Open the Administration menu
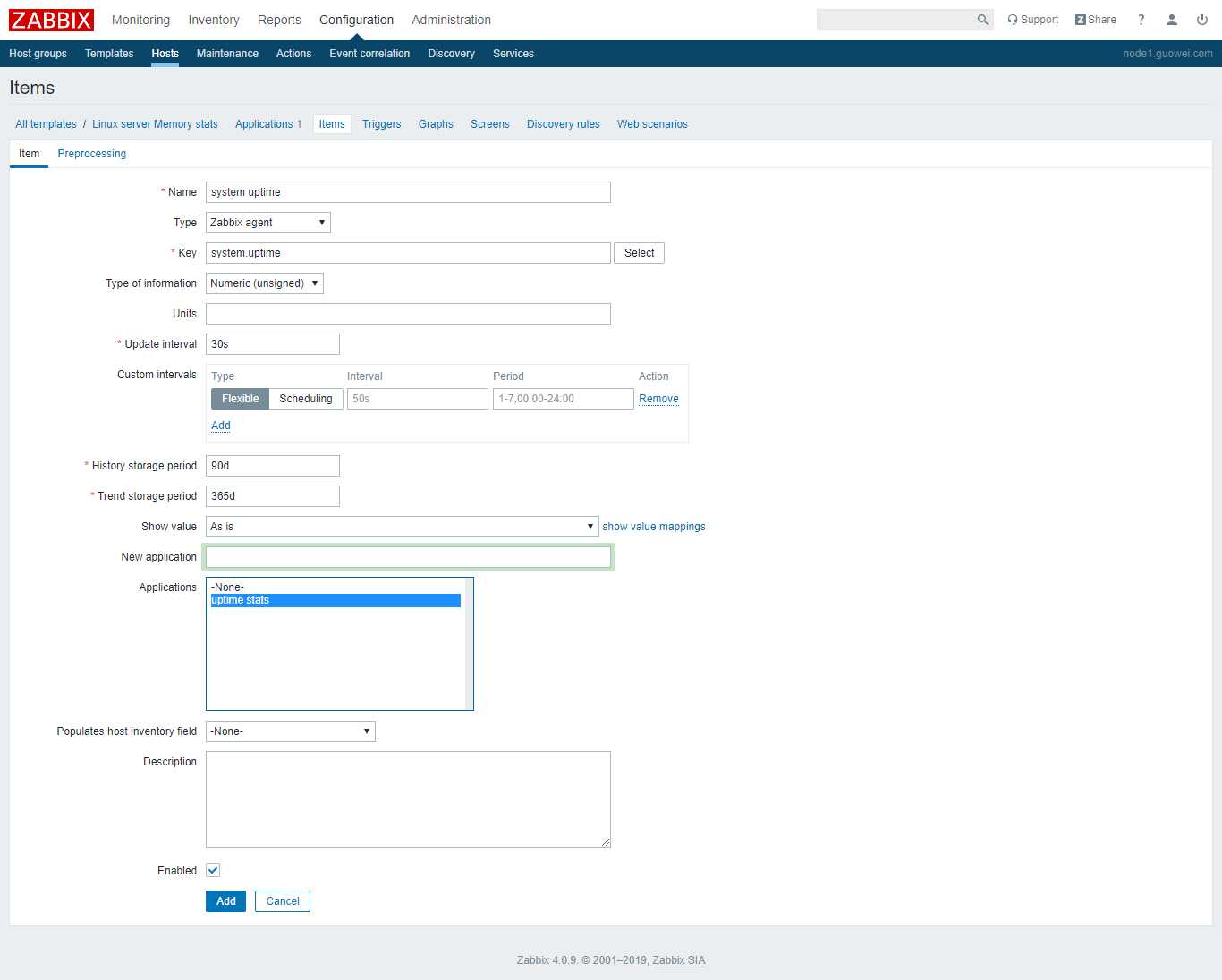Screen dimensions: 1222x980 pos(451,20)
